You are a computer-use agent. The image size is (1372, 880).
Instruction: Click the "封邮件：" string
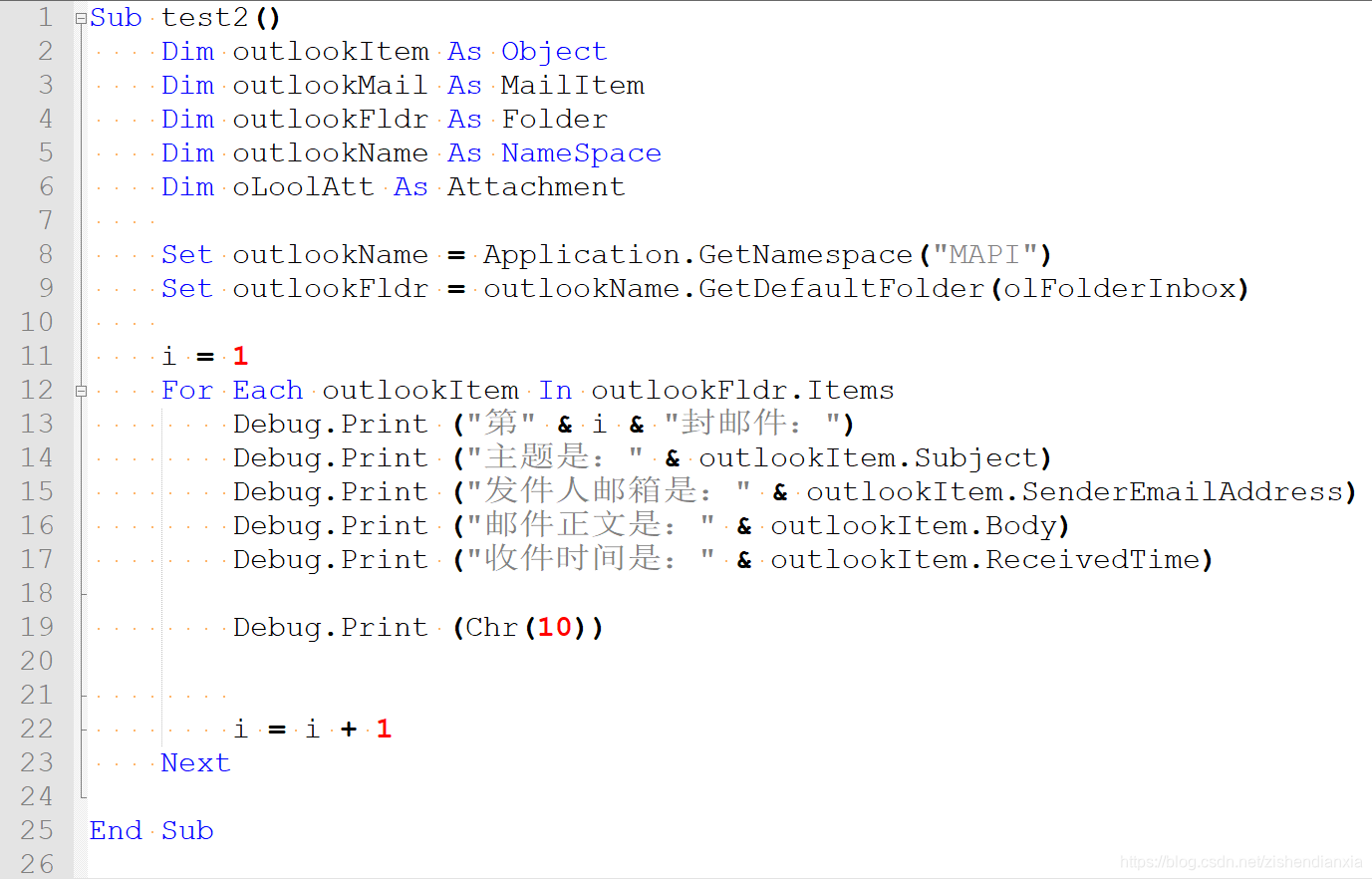click(751, 424)
